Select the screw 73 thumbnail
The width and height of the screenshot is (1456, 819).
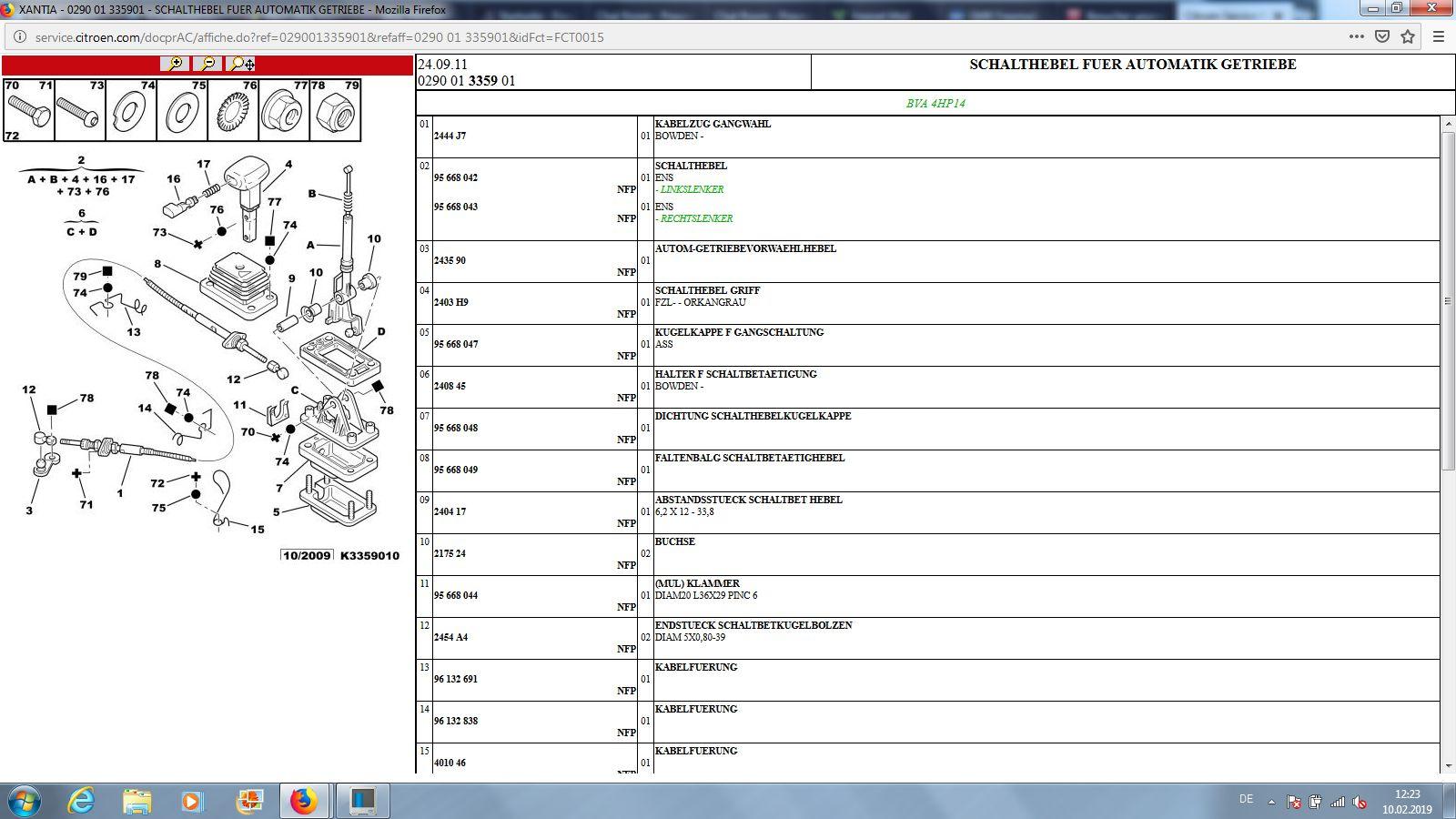(80, 110)
